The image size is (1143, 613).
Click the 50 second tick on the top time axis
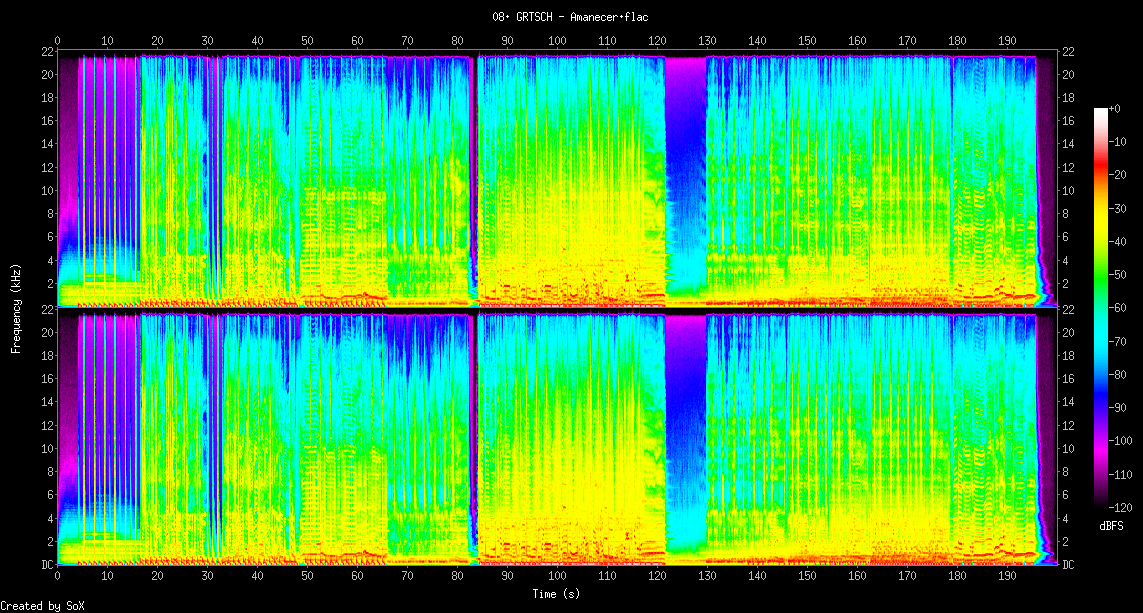307,41
